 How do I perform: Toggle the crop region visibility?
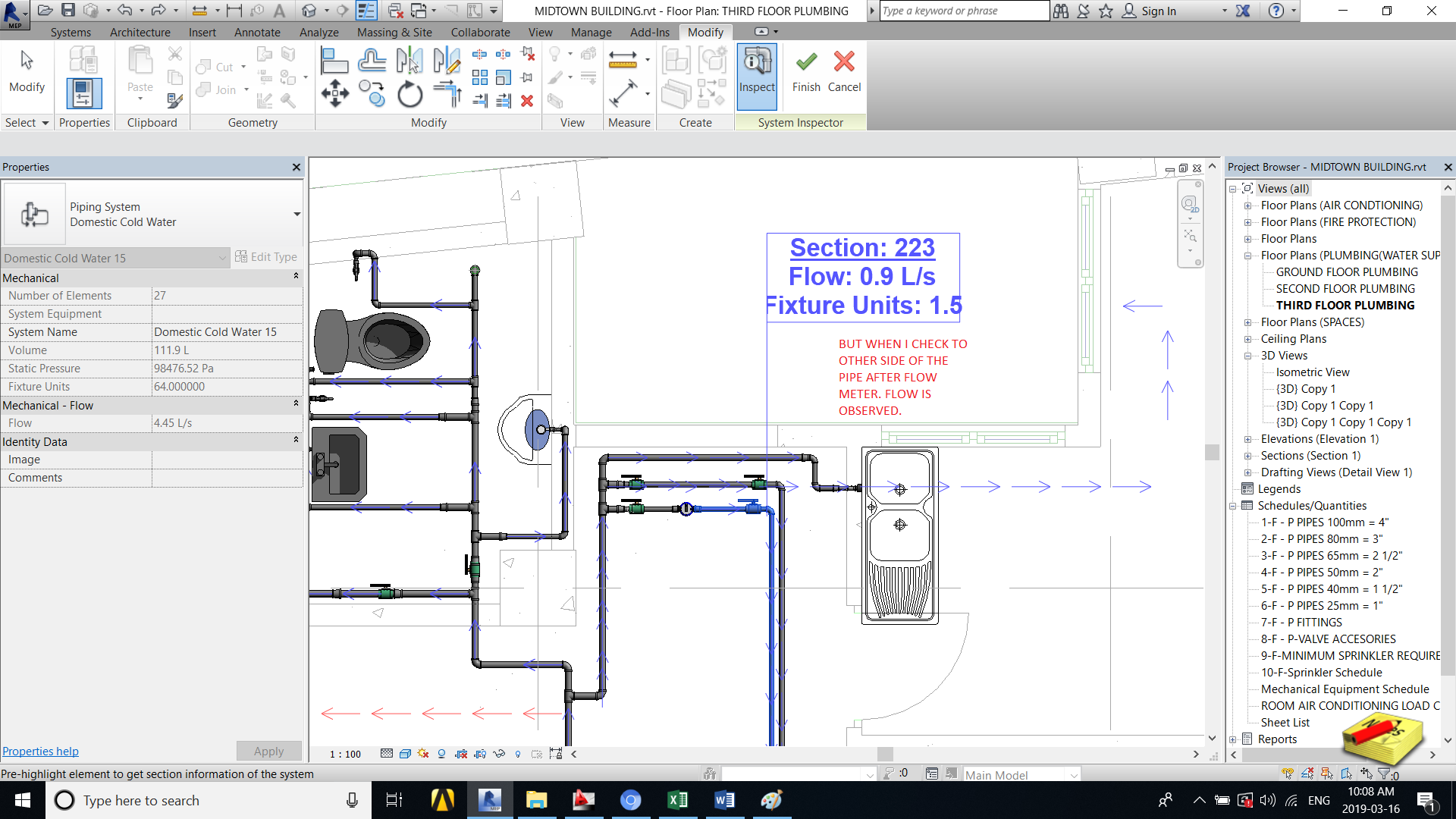click(480, 754)
